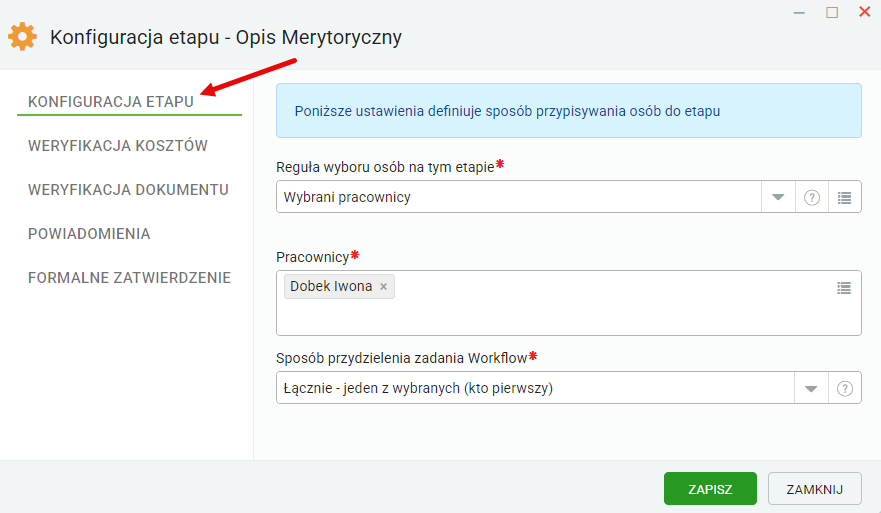Image resolution: width=881 pixels, height=513 pixels.
Task: Click the green Zapisz button
Action: pyautogui.click(x=710, y=489)
